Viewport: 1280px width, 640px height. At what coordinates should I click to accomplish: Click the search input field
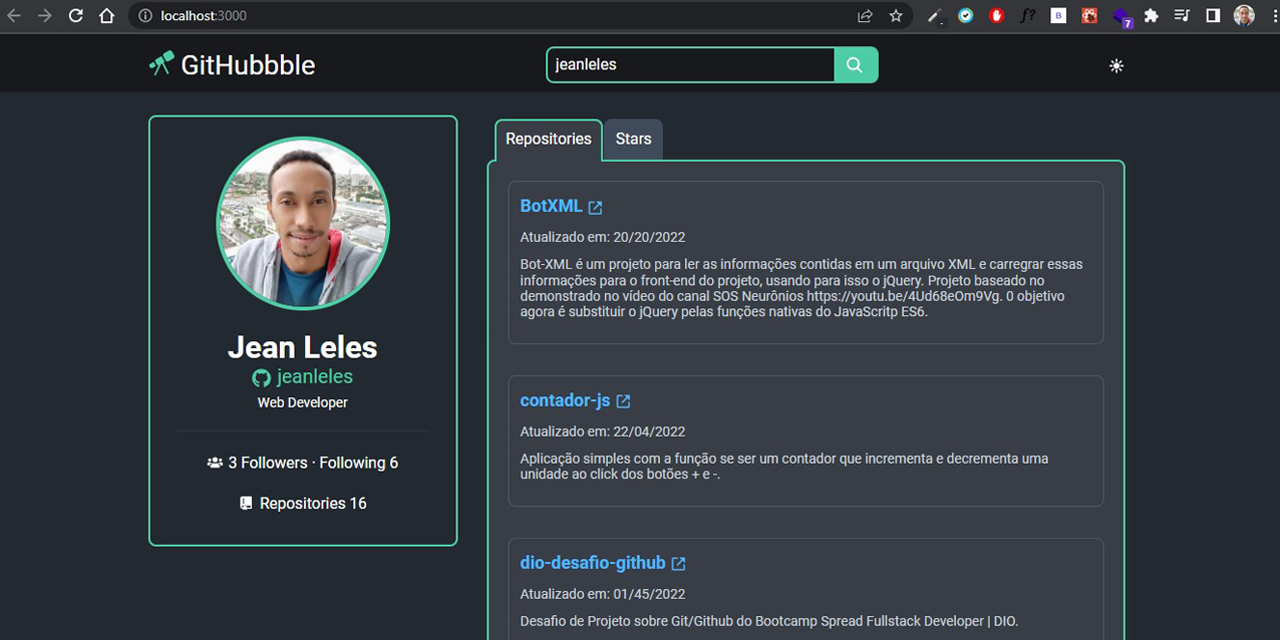click(690, 64)
